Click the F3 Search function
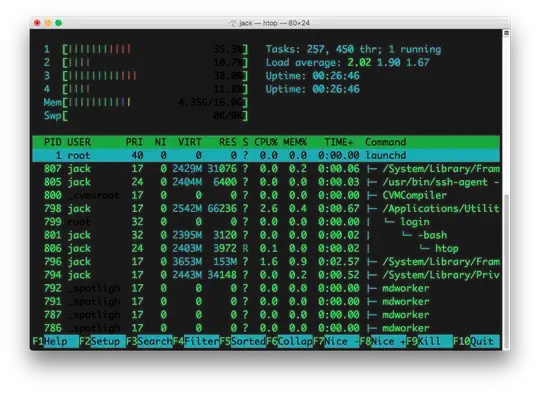The width and height of the screenshot is (540, 393). [x=149, y=341]
